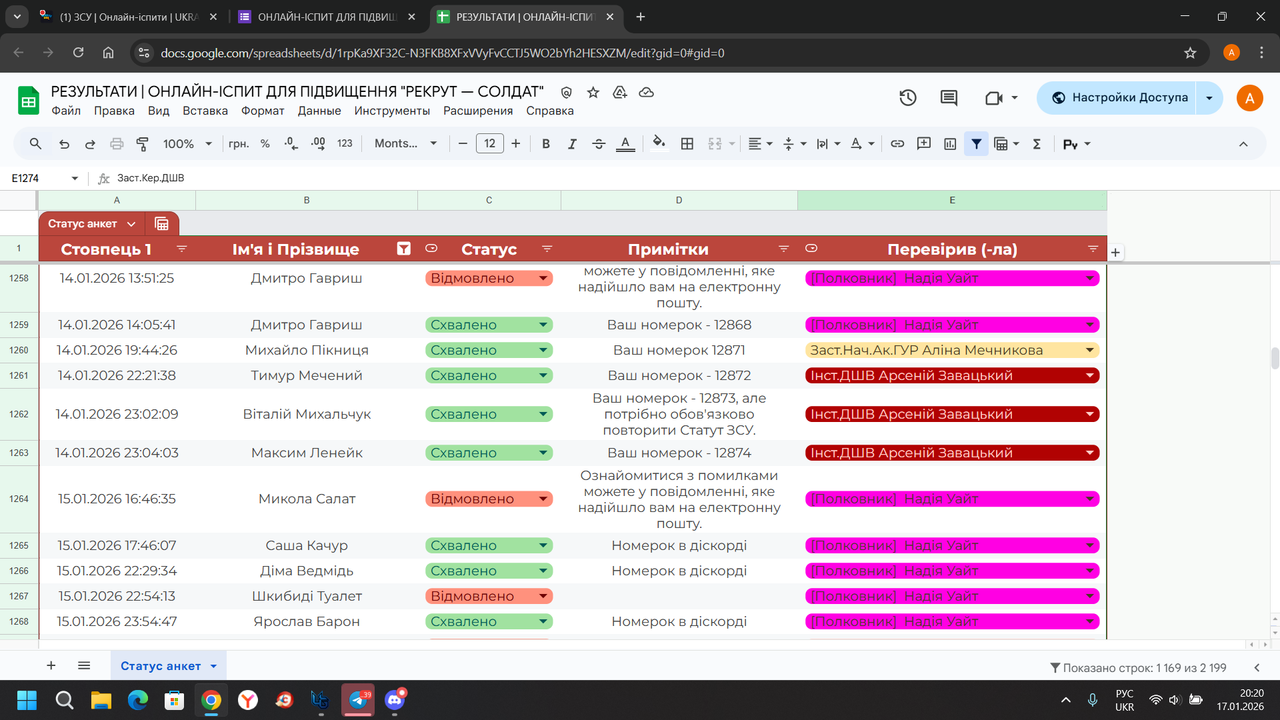The height and width of the screenshot is (720, 1280).
Task: Select the paint format tool
Action: (x=142, y=144)
